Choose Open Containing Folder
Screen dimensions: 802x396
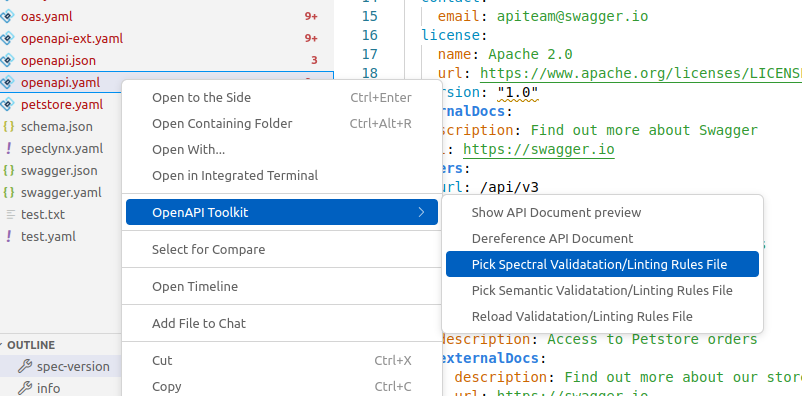pyautogui.click(x=282, y=124)
